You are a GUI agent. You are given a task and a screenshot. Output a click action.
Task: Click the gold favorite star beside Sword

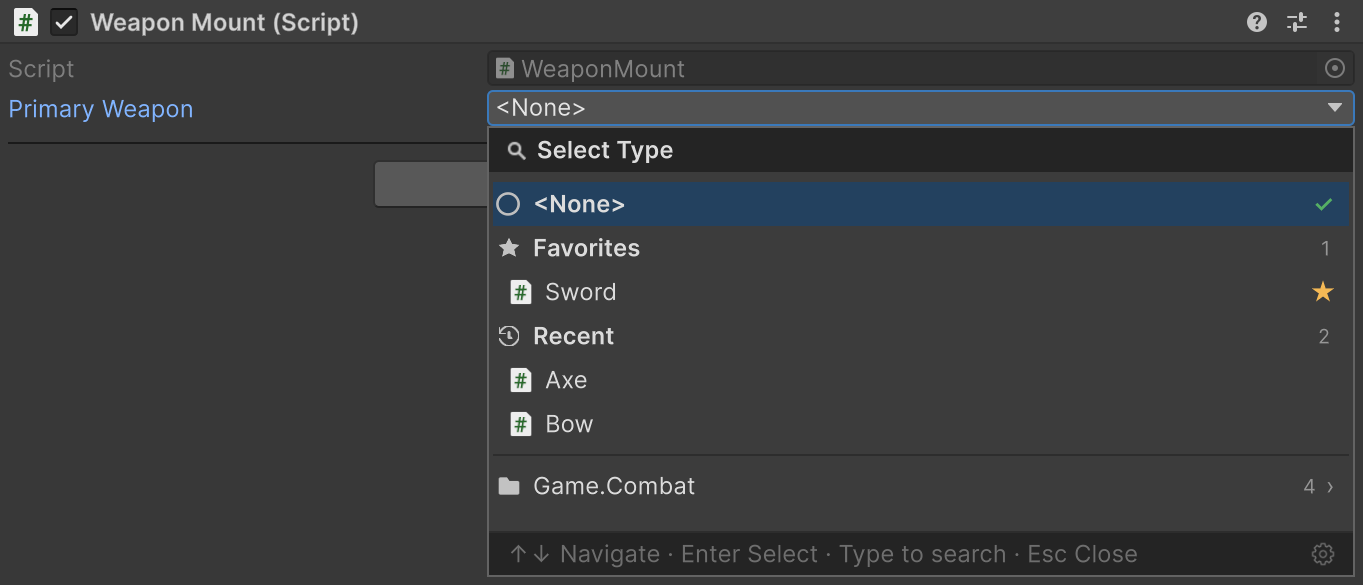click(1323, 292)
